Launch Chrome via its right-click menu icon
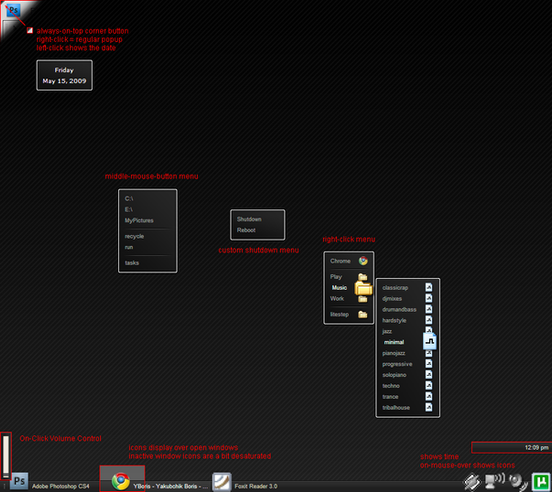 click(363, 261)
